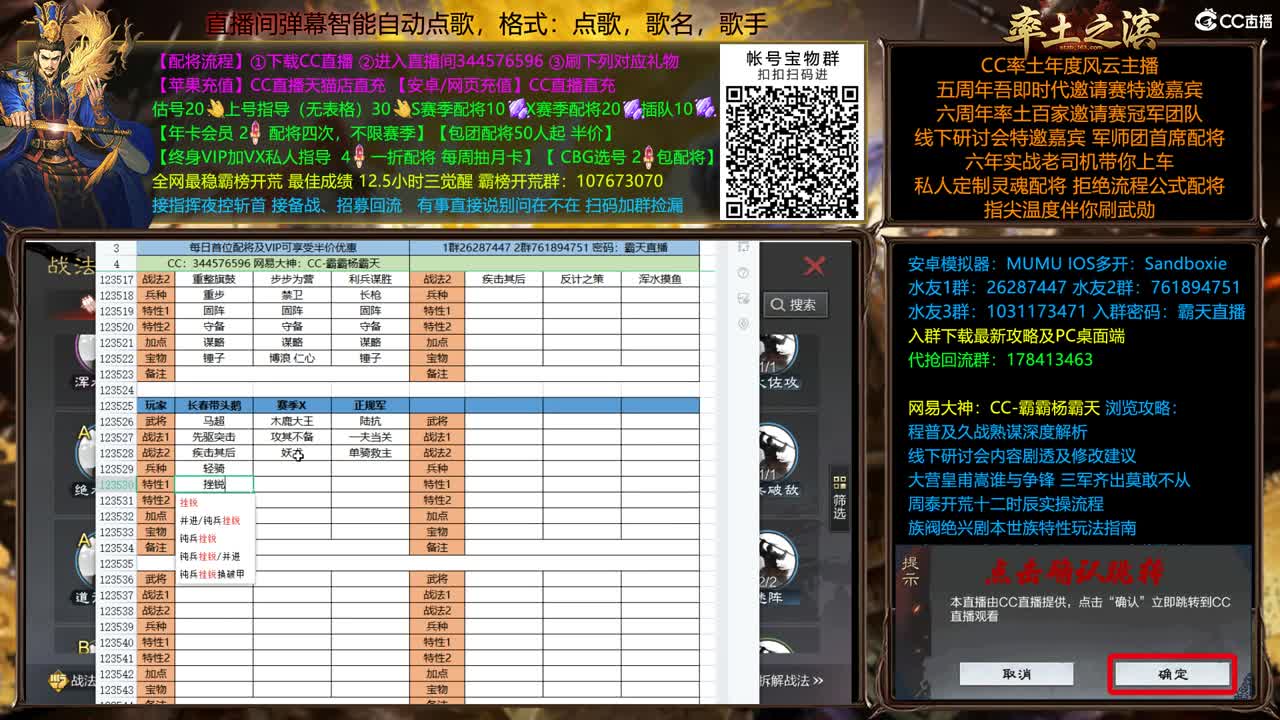Screen dimensions: 1280x720
Task: Select the cell 马超
Action: tap(214, 421)
